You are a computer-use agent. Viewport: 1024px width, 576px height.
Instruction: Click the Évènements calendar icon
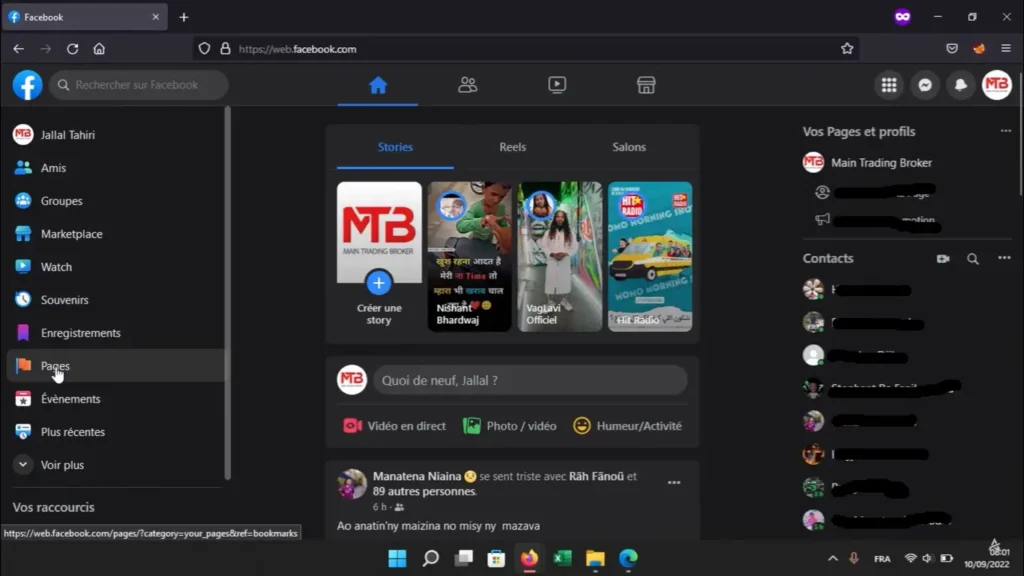23,398
